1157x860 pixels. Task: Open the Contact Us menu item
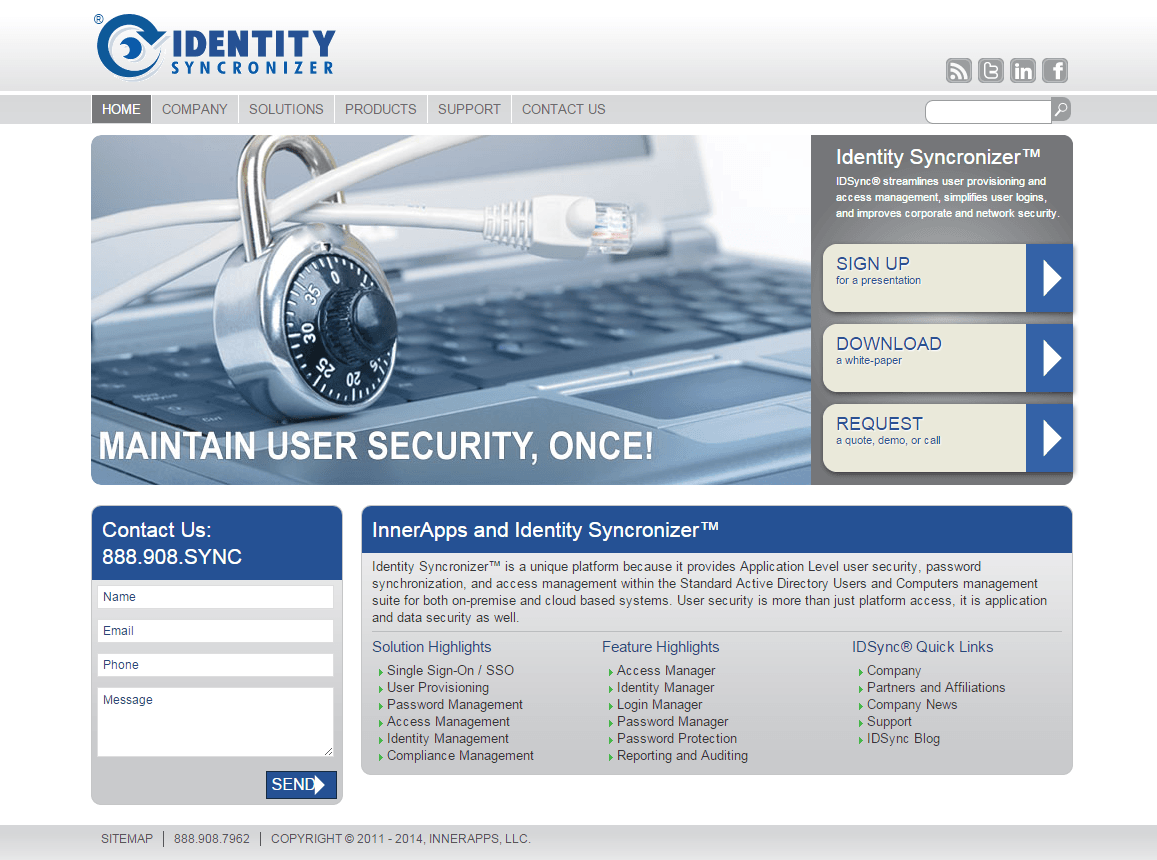coord(563,109)
